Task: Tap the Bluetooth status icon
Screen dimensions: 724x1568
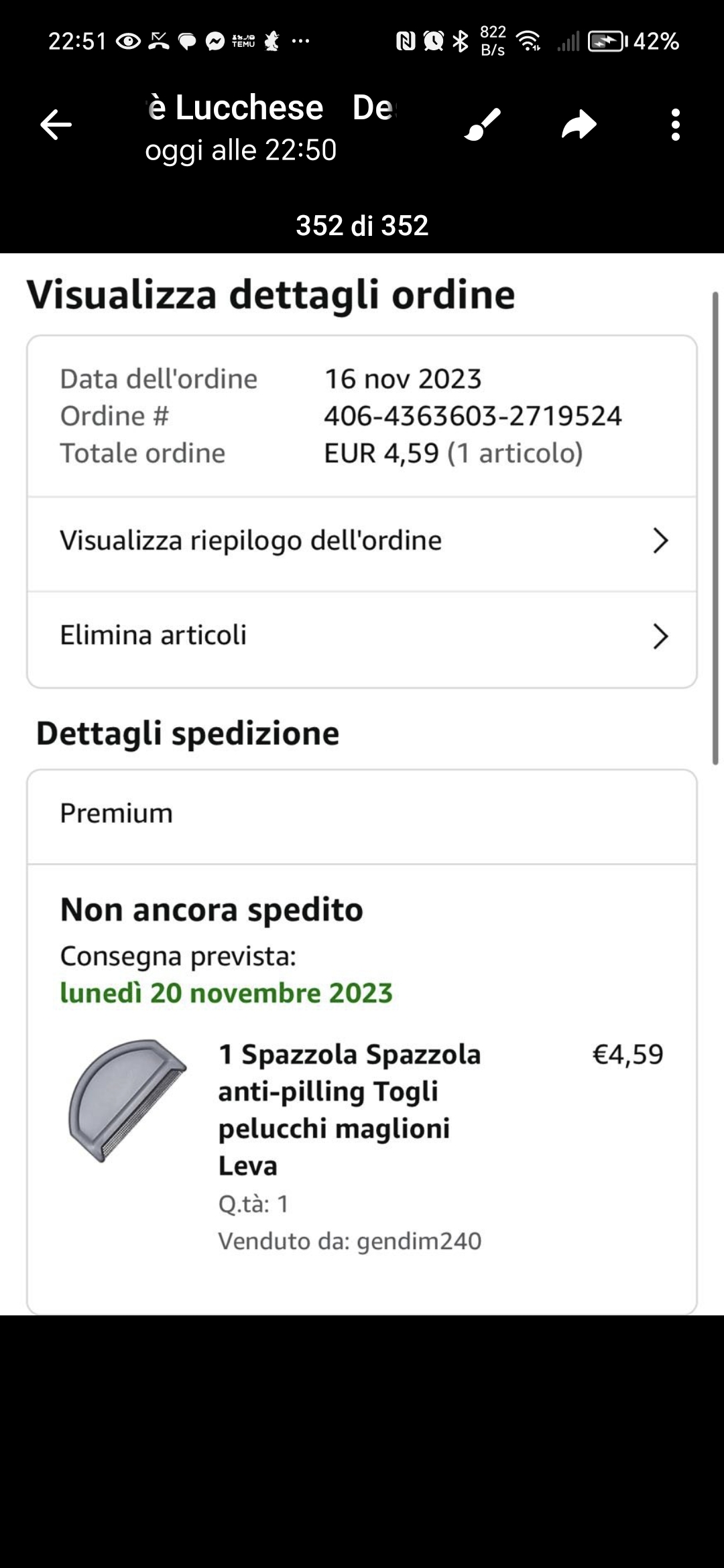Action: [461, 42]
